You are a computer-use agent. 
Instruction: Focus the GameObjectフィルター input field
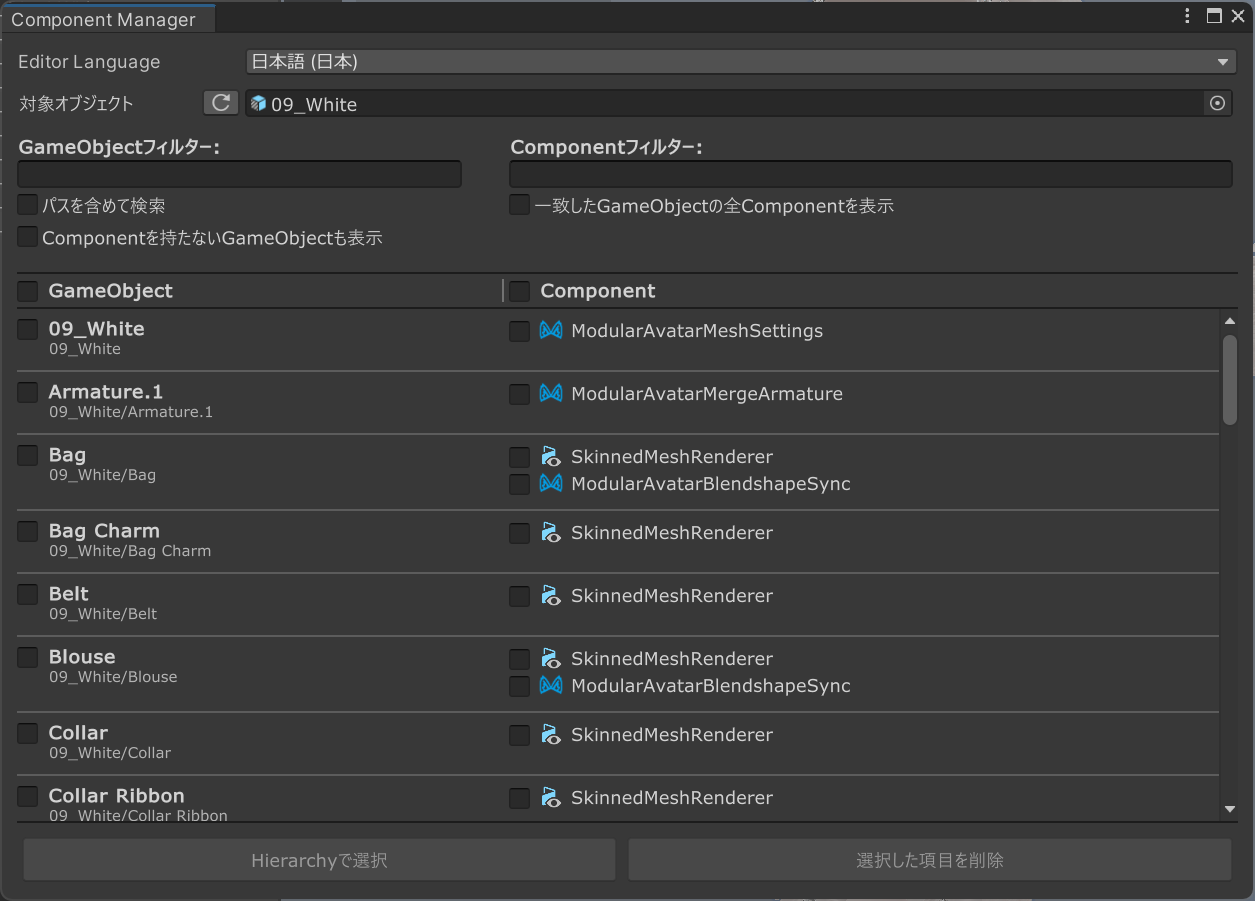(240, 174)
